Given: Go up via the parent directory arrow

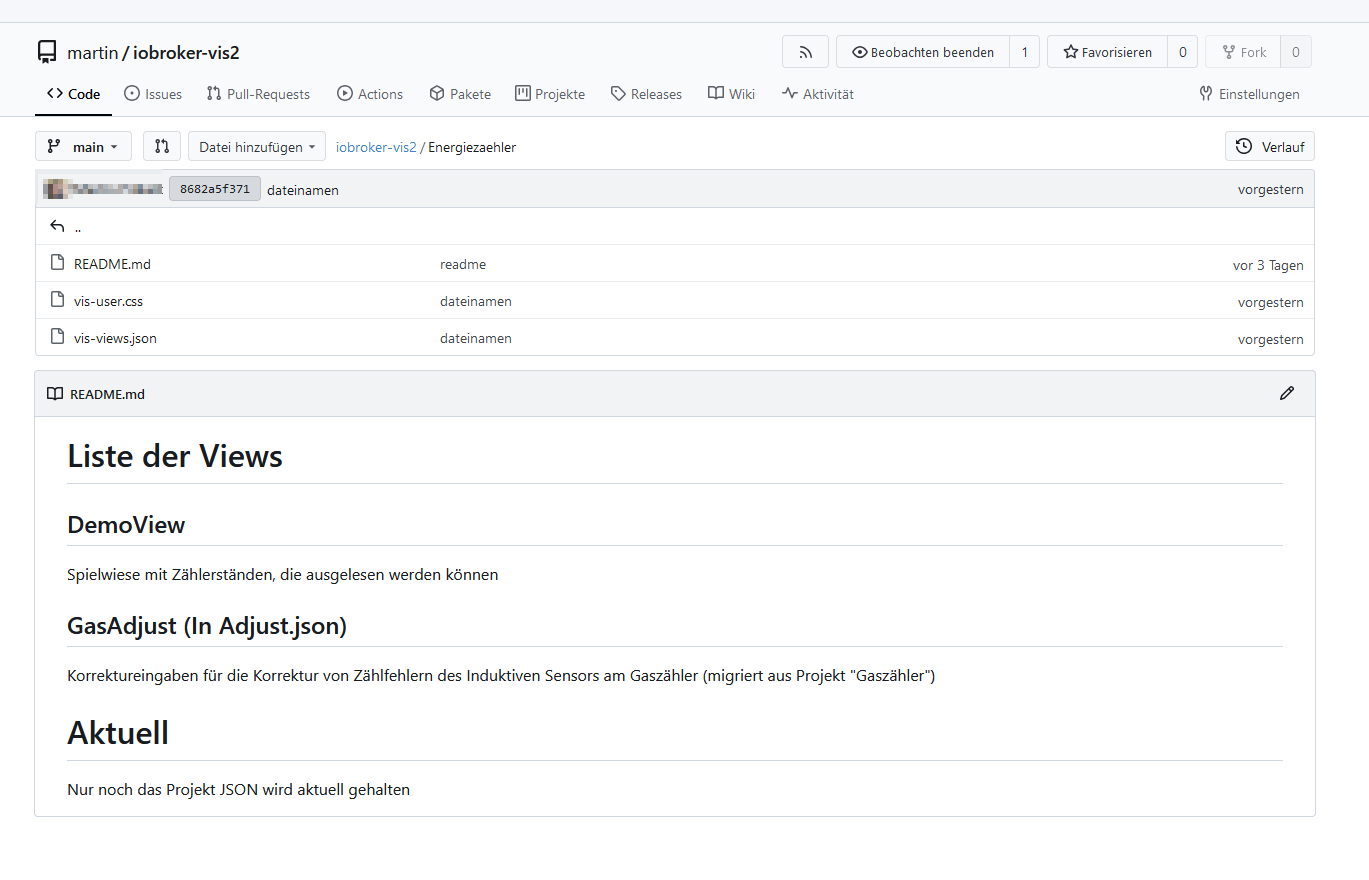Looking at the screenshot, I should pyautogui.click(x=57, y=227).
